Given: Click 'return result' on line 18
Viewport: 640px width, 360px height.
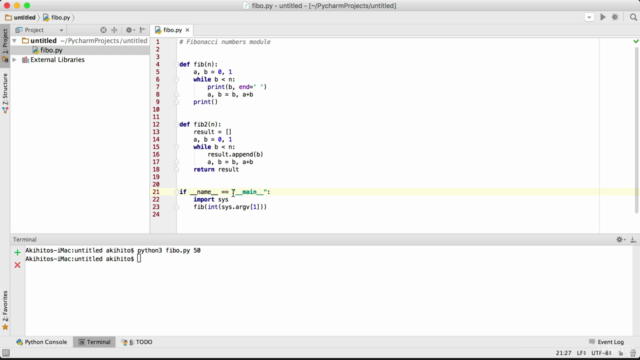Looking at the screenshot, I should pyautogui.click(x=216, y=169).
